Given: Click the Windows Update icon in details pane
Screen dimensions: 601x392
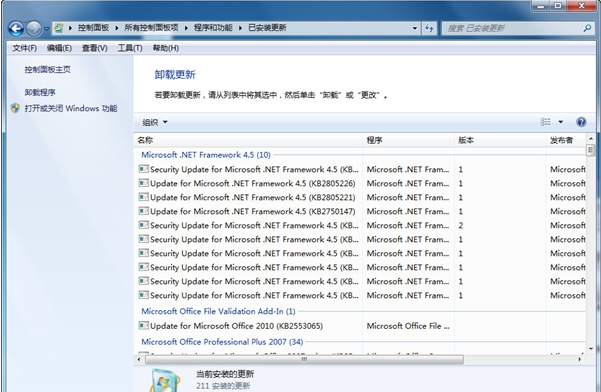Looking at the screenshot, I should [165, 380].
